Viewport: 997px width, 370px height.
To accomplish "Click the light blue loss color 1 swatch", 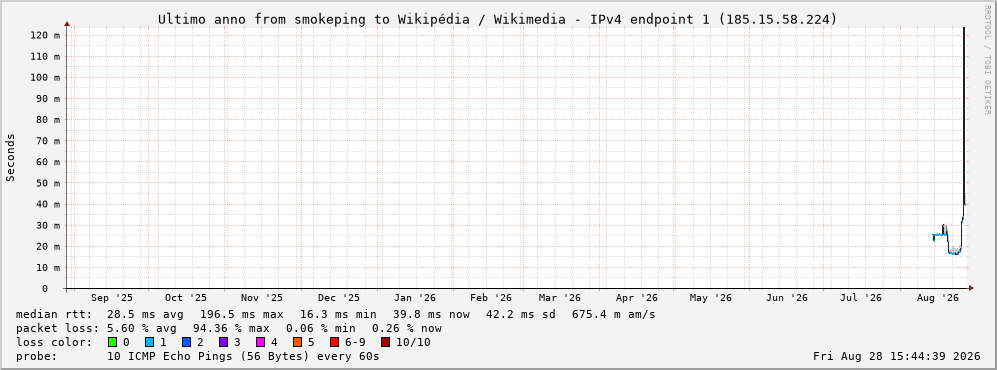I will click(149, 342).
